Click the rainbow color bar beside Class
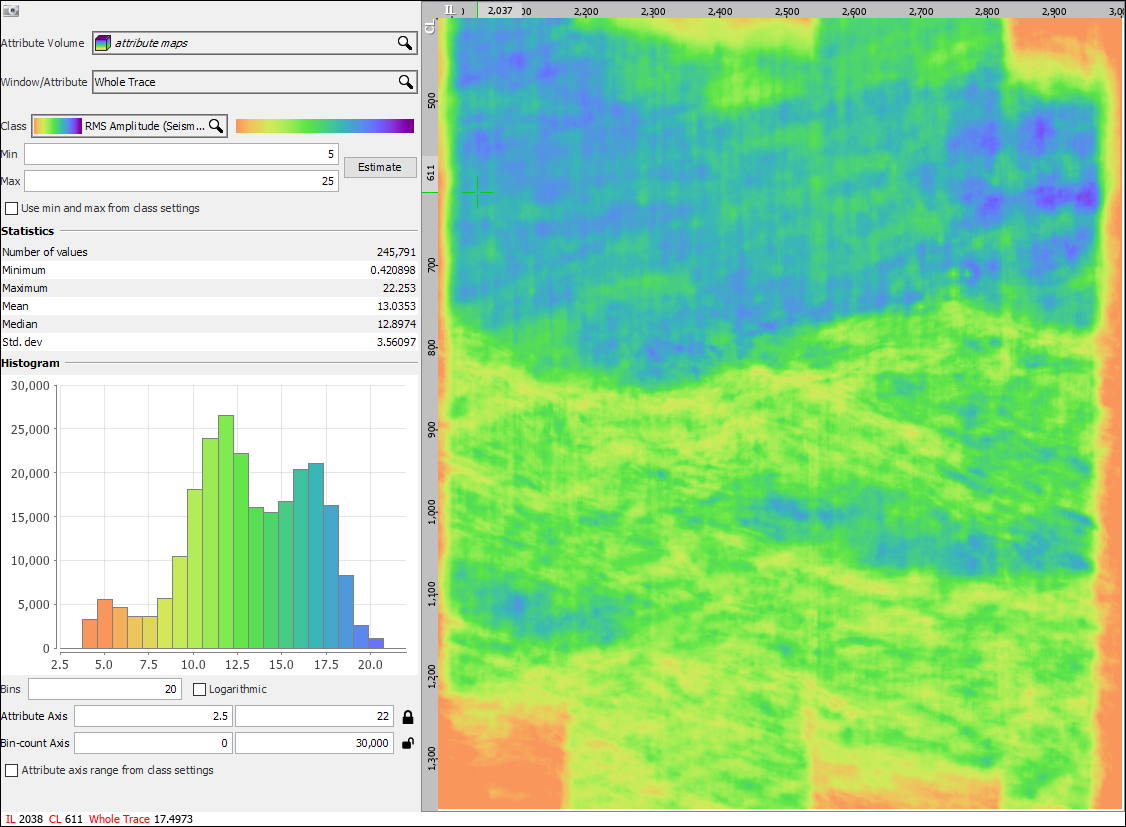The image size is (1126, 827). (325, 126)
